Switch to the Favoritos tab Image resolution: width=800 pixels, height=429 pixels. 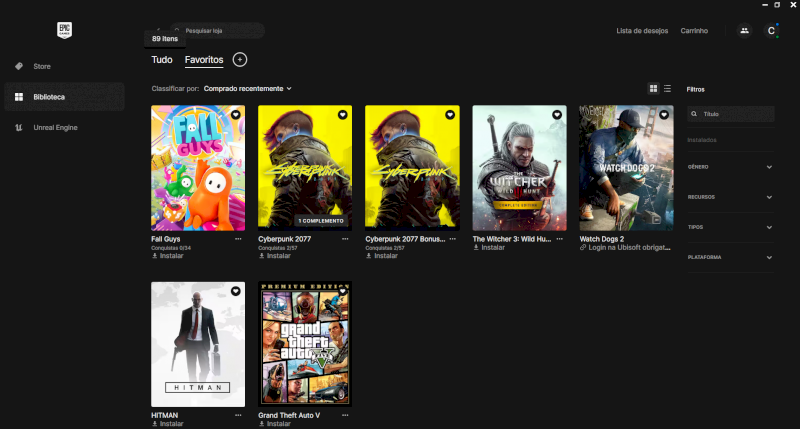[204, 60]
